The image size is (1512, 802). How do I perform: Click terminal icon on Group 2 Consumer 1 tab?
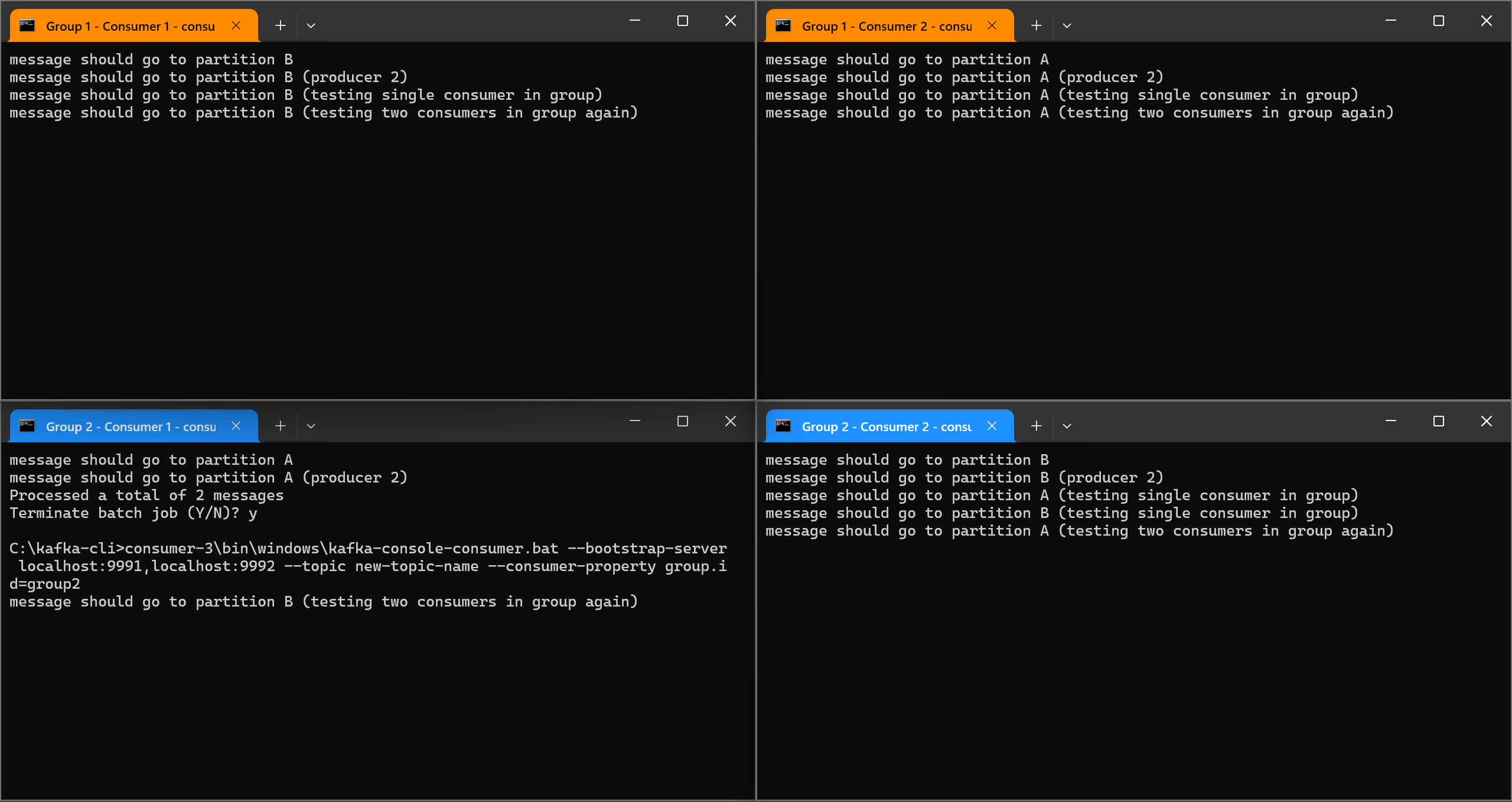27,426
